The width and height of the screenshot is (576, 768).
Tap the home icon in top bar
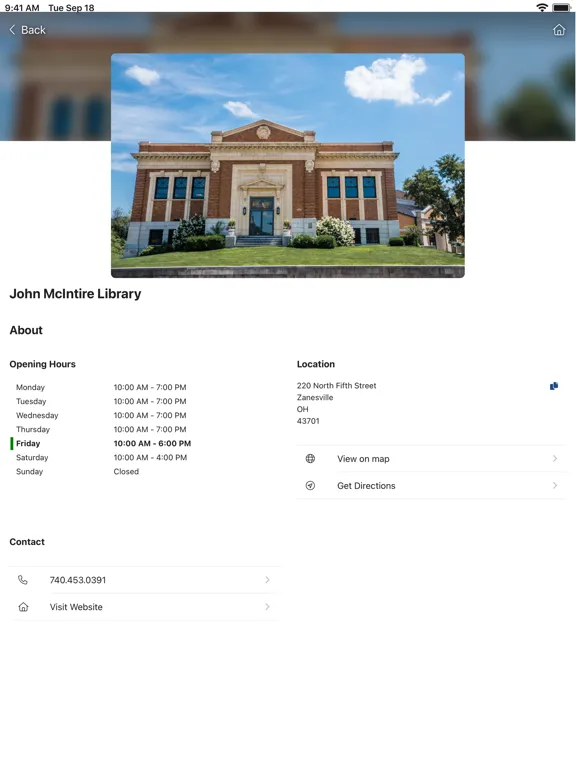click(559, 30)
